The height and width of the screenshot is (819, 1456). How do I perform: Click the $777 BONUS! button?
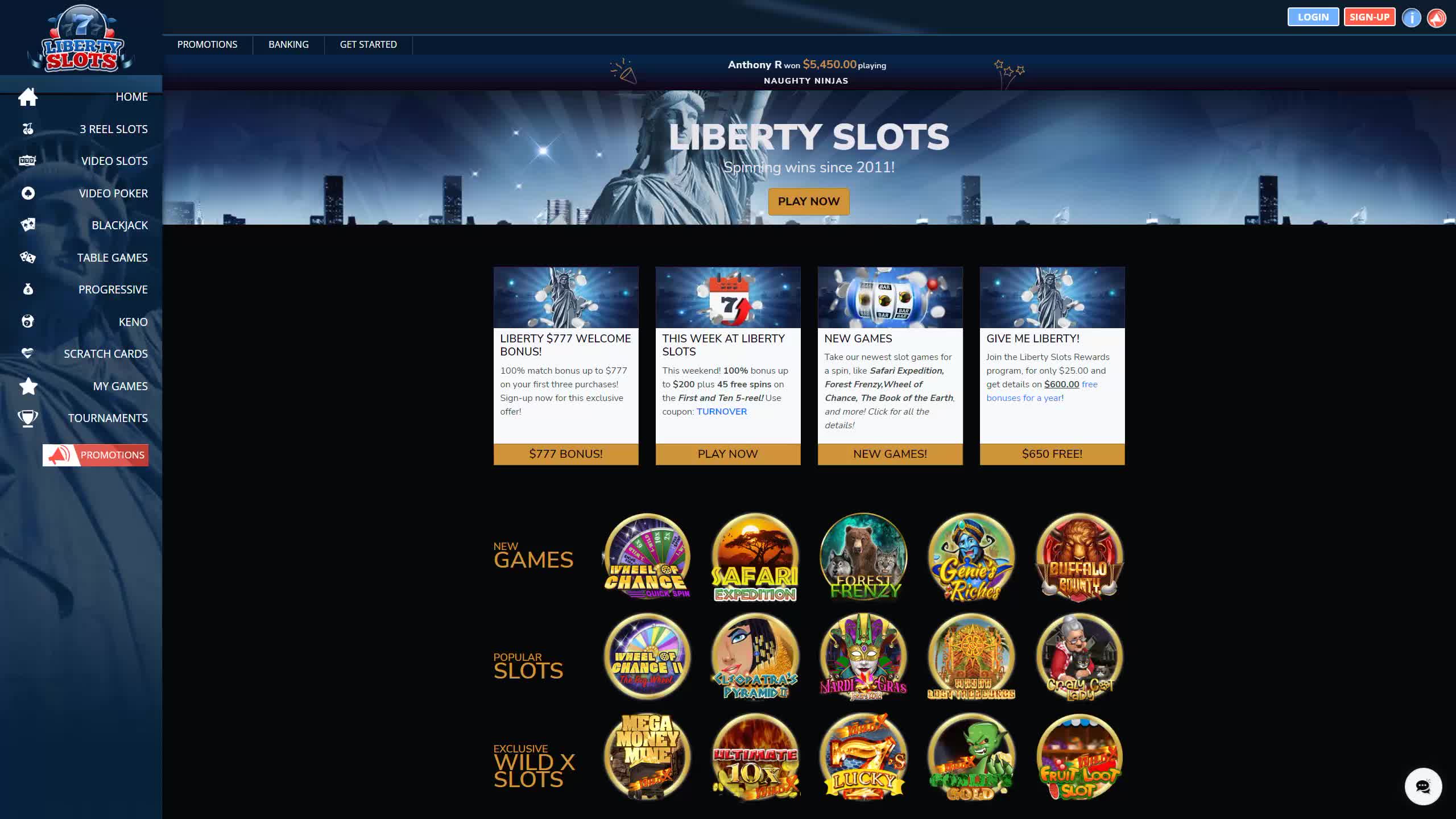click(x=565, y=454)
